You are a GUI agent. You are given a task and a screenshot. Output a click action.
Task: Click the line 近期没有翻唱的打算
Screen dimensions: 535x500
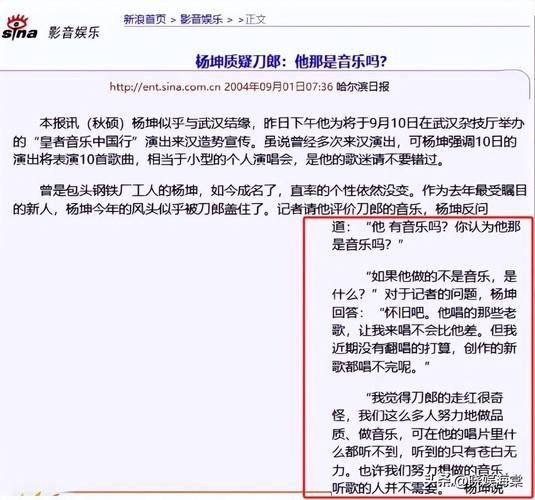(x=424, y=348)
